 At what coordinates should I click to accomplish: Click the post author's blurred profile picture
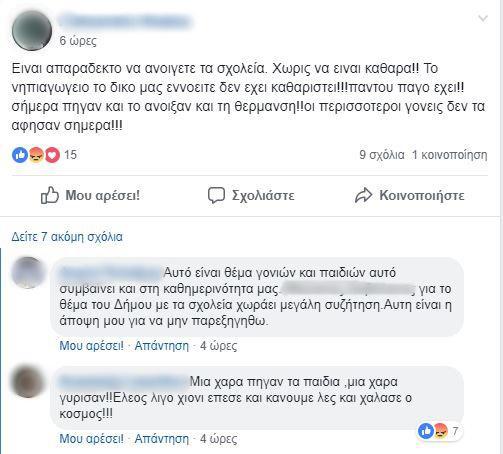[32, 30]
